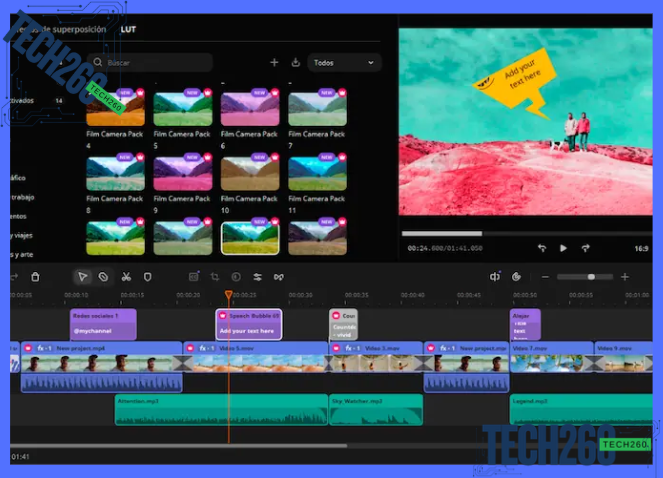663x478 pixels.
Task: Select the Video 7.mov clip
Action: tap(552, 357)
